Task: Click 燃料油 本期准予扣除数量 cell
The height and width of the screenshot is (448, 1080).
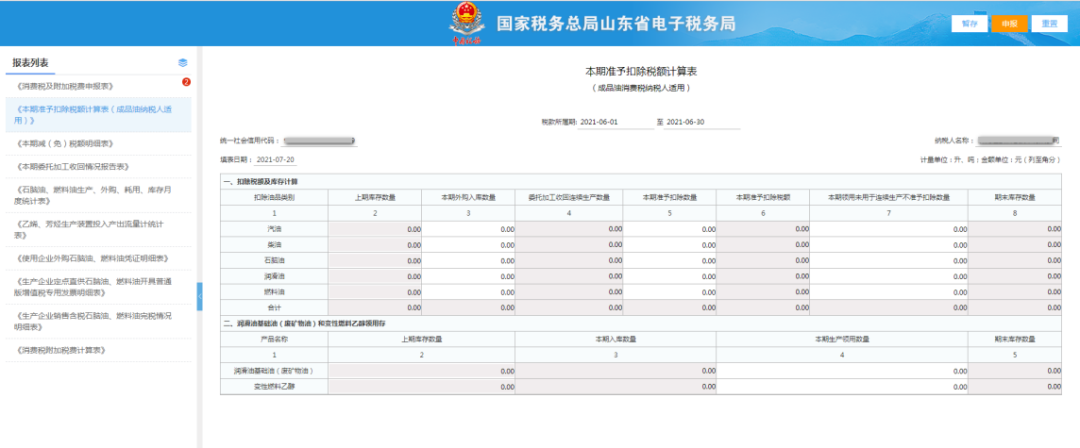Action: [x=669, y=292]
